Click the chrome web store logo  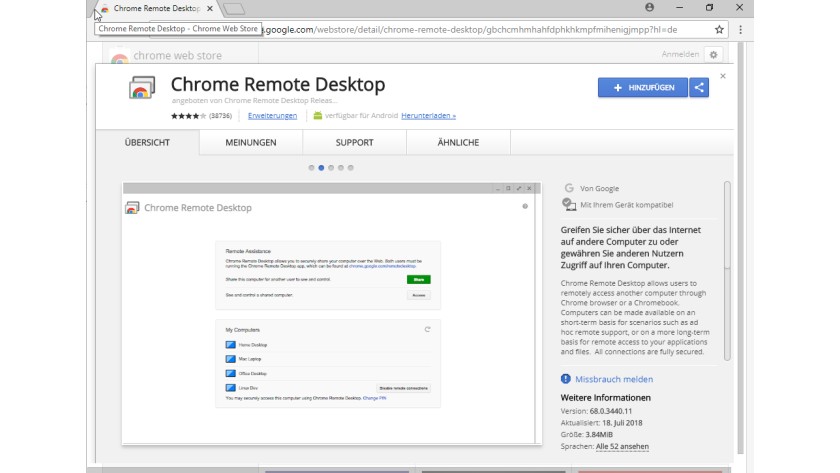click(x=166, y=55)
